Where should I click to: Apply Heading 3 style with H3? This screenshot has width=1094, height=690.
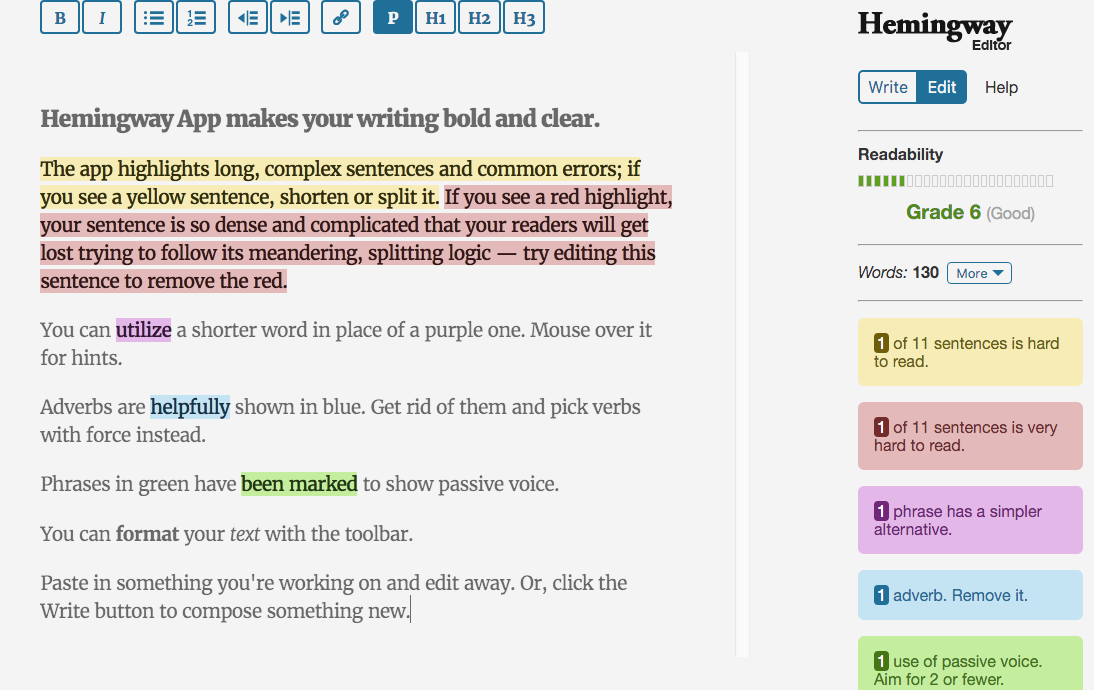click(x=524, y=17)
